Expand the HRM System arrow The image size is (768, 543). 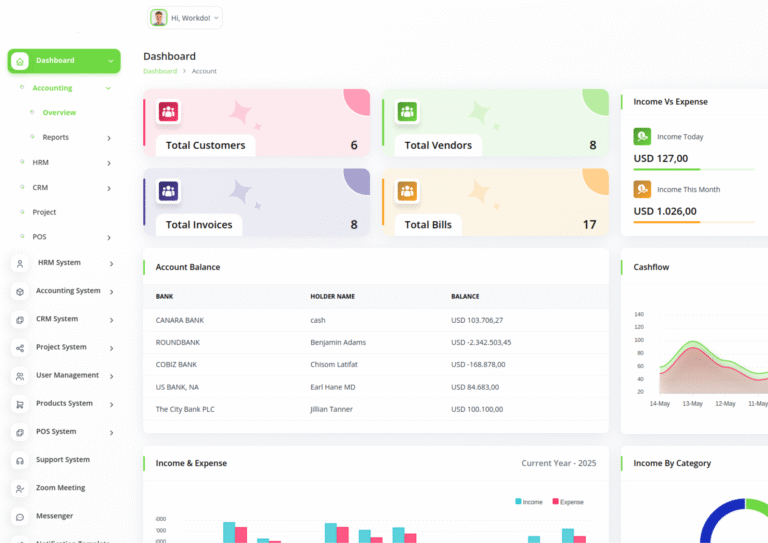[112, 264]
